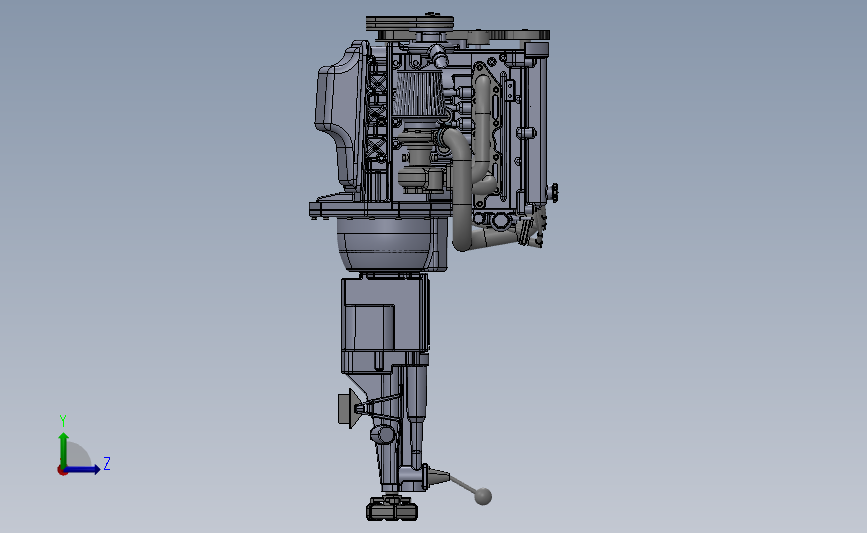Select the ribbed cylindrical air filter on engine
This screenshot has width=867, height=533.
[x=419, y=93]
